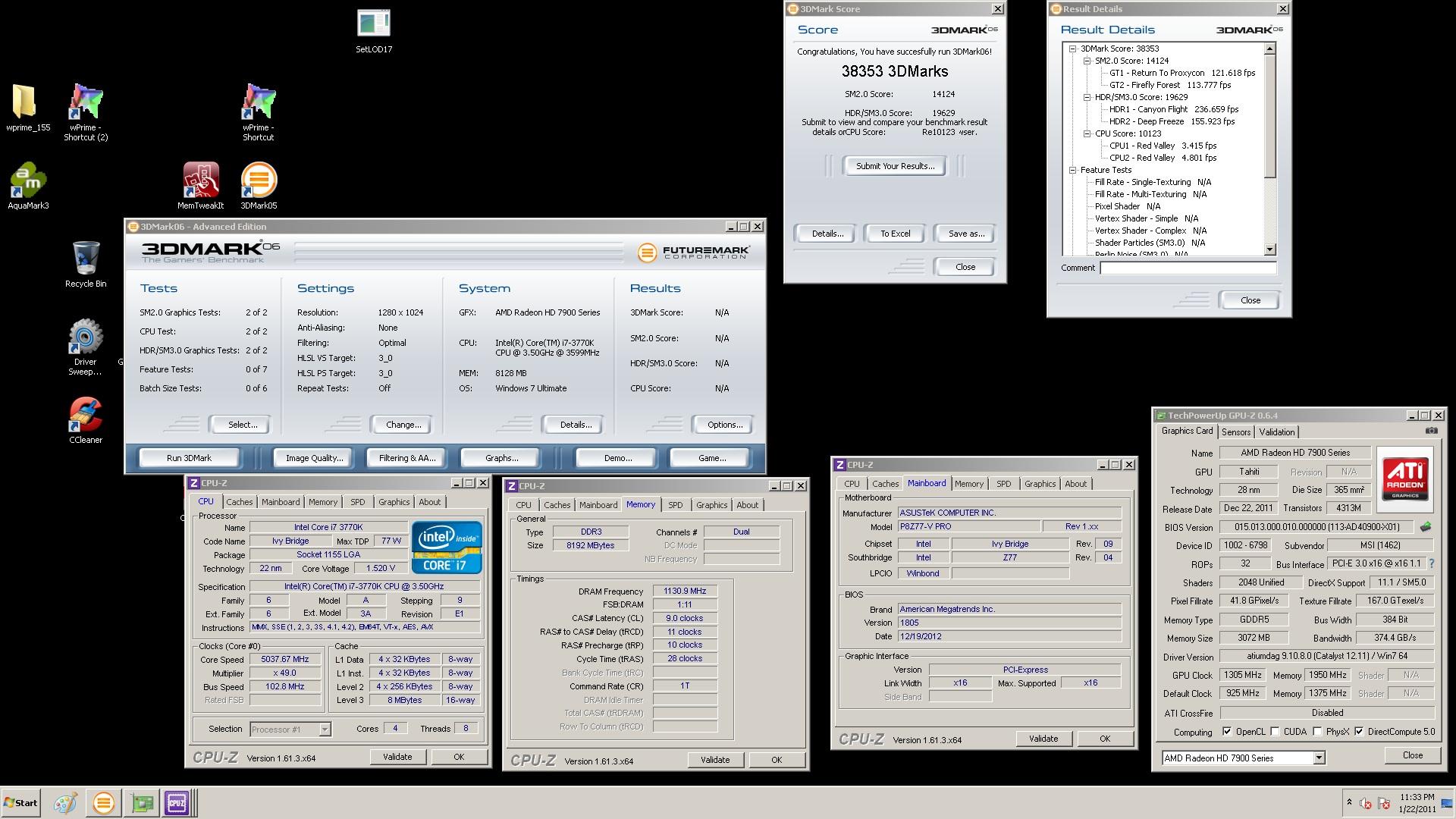Click the Futuremark Corporation logo
Viewport: 1456px width, 819px height.
click(694, 252)
